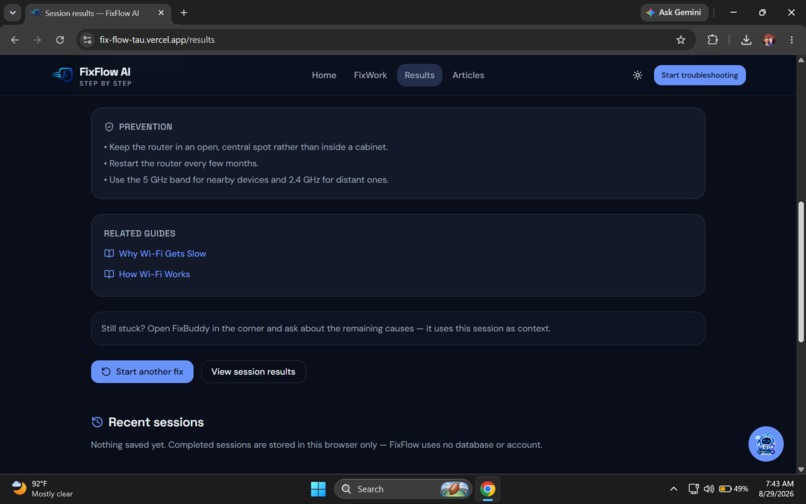Click the browser back arrow
Image resolution: width=806 pixels, height=504 pixels.
tap(14, 40)
